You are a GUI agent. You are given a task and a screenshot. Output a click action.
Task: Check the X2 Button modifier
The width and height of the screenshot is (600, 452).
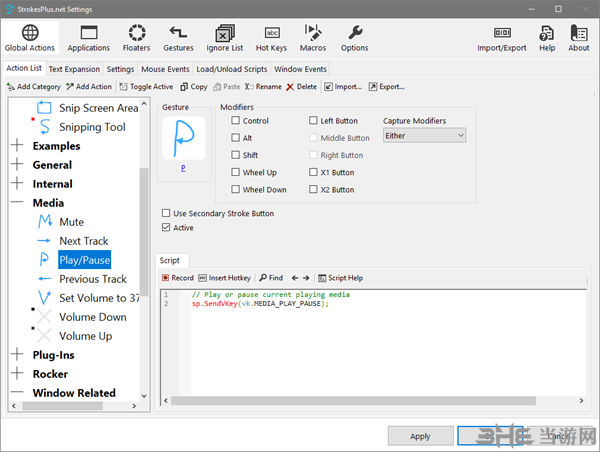313,189
